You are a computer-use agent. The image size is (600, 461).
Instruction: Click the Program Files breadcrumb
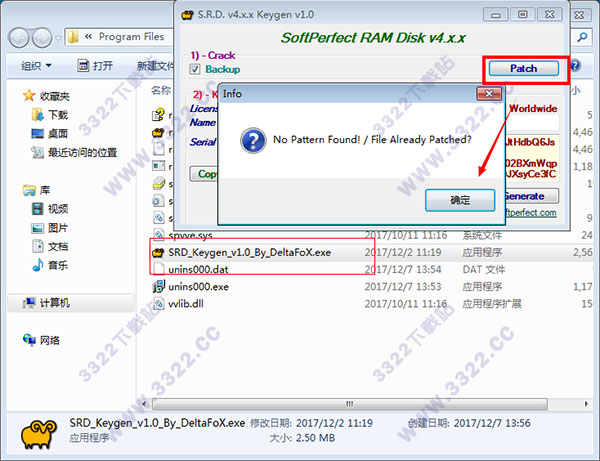[x=131, y=37]
